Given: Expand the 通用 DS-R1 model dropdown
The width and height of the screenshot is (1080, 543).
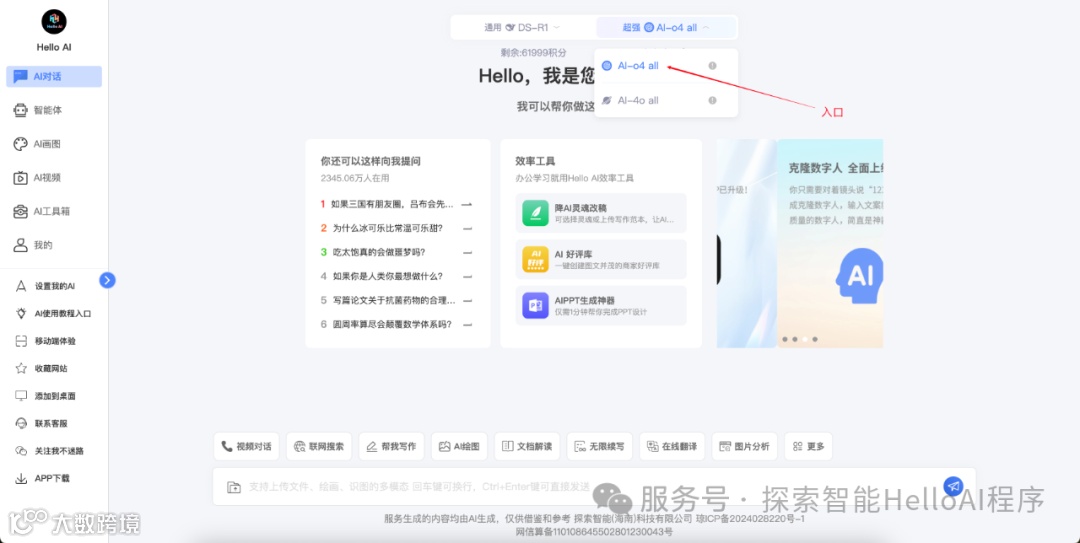Looking at the screenshot, I should coord(522,28).
